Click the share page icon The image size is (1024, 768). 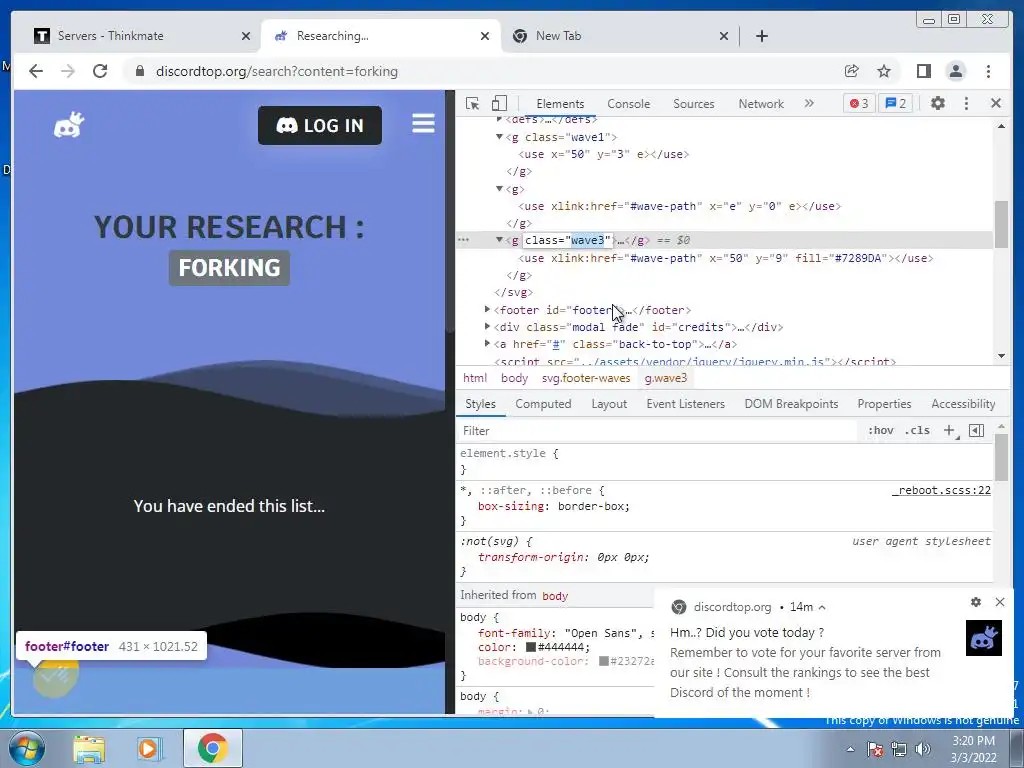coord(852,71)
